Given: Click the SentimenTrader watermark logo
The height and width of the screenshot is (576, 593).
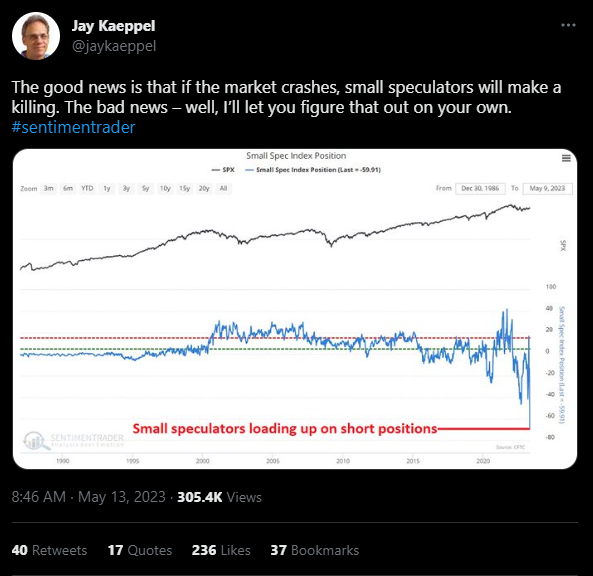Looking at the screenshot, I should [x=74, y=441].
